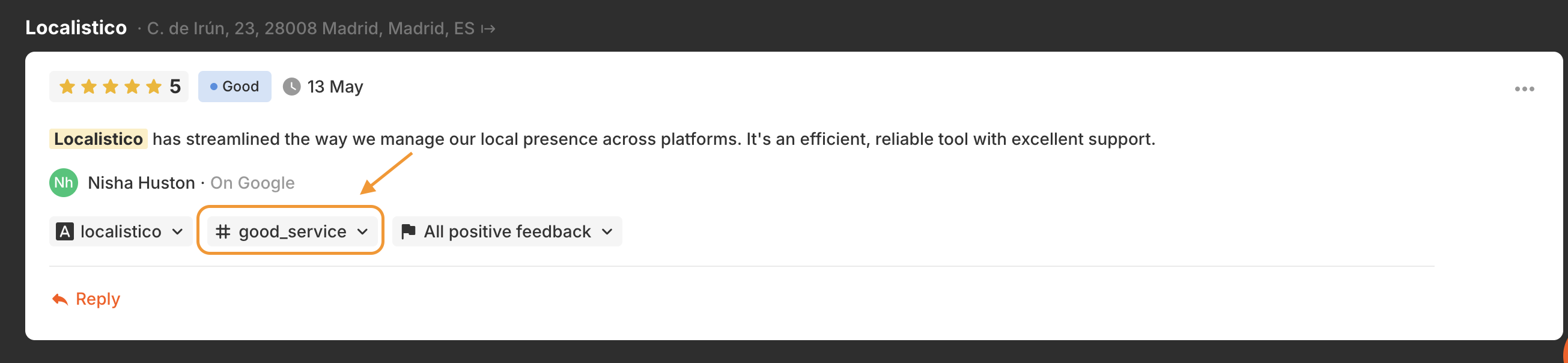Click the Reply link

[97, 299]
